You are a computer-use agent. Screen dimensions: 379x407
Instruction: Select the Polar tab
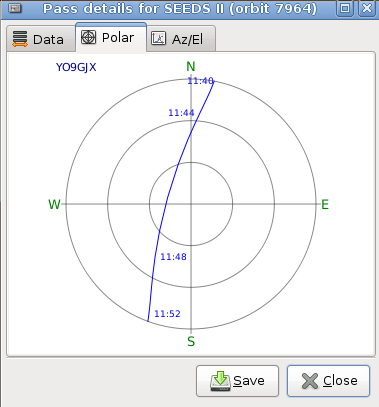[111, 37]
